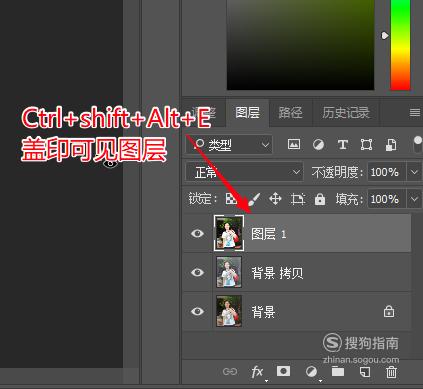
Task: Click the 填充 100% value field
Action: click(387, 199)
